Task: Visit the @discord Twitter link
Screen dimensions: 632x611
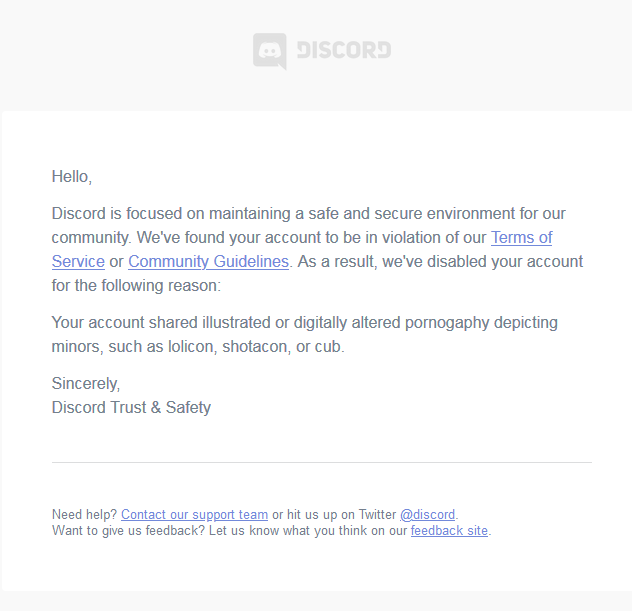Action: coord(427,515)
